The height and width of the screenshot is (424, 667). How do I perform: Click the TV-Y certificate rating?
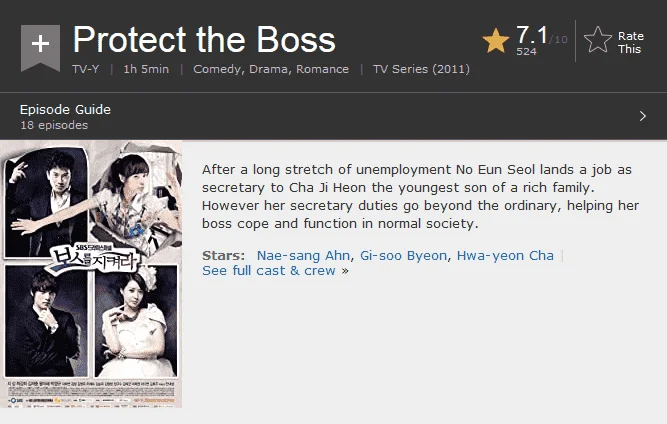click(x=86, y=69)
